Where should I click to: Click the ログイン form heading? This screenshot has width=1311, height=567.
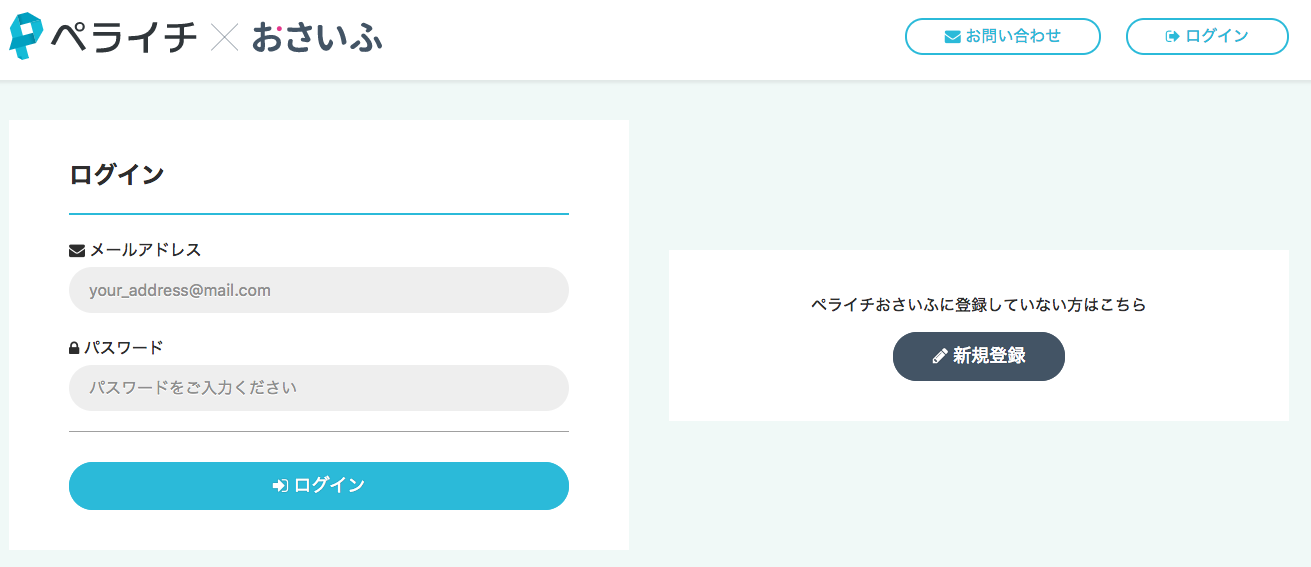[117, 175]
